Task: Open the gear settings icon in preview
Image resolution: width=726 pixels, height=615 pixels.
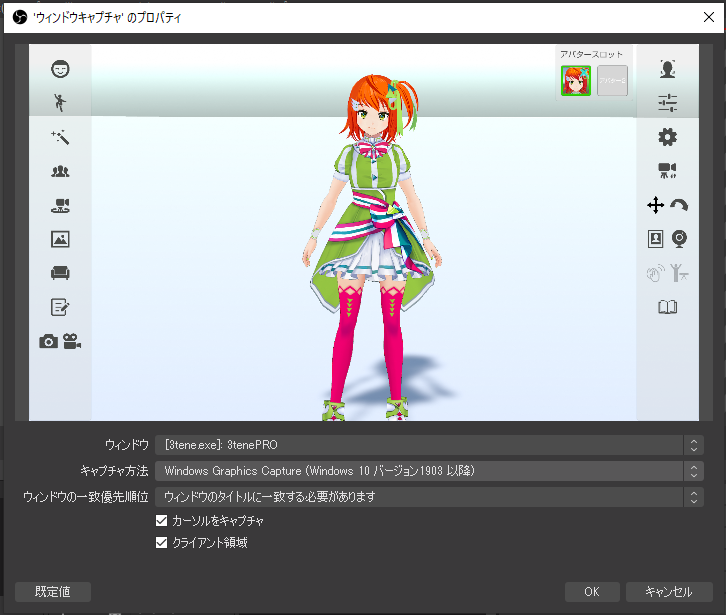Action: point(668,137)
